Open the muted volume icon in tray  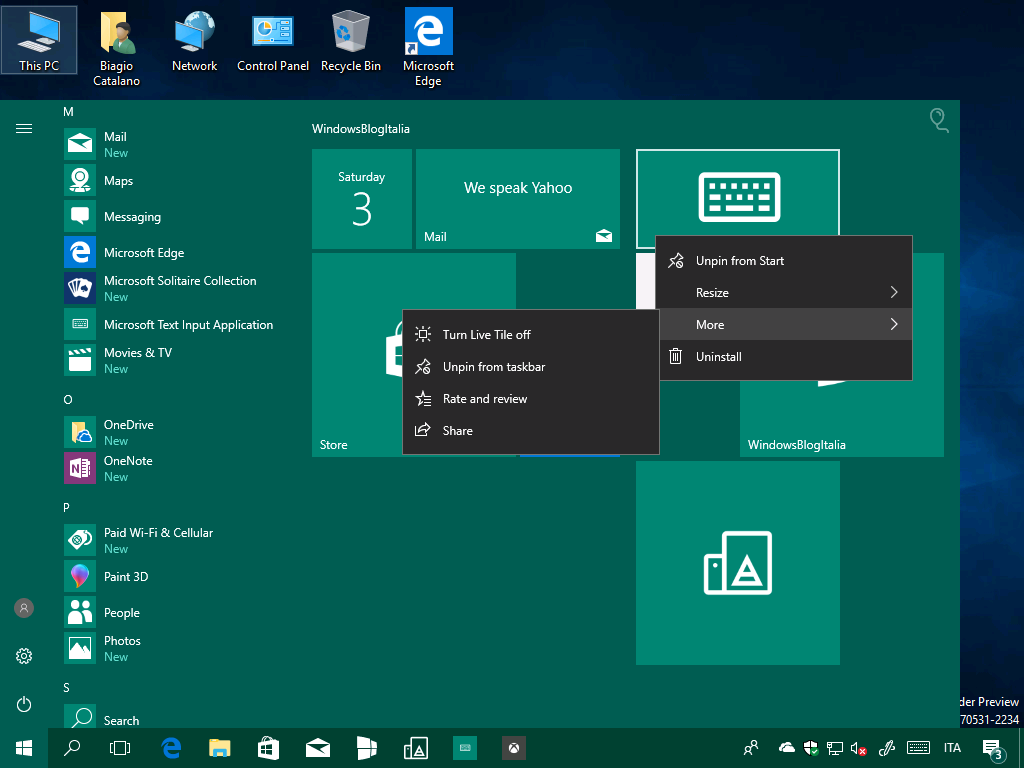tap(858, 748)
